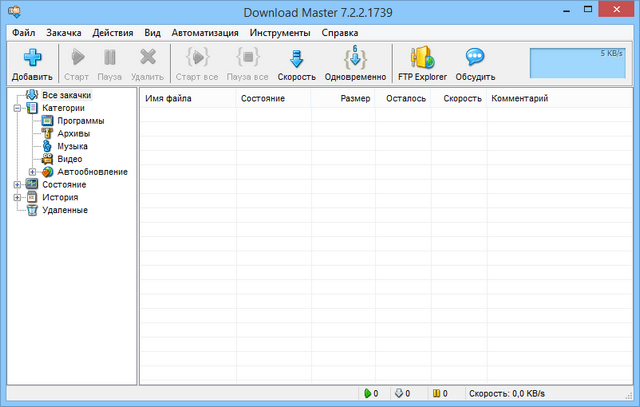
Task: Click the Одновременно simultaneous downloads icon
Action: (x=355, y=58)
